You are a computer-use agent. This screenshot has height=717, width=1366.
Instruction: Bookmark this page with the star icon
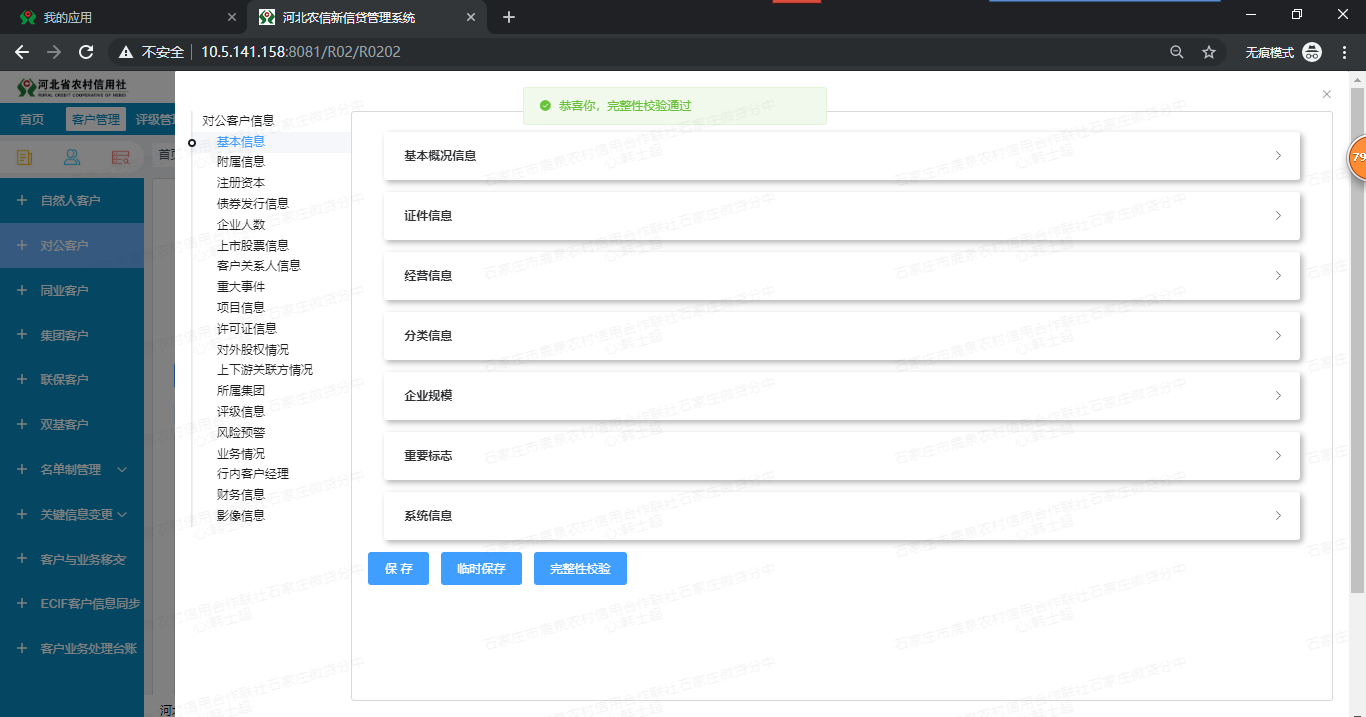pyautogui.click(x=1208, y=52)
